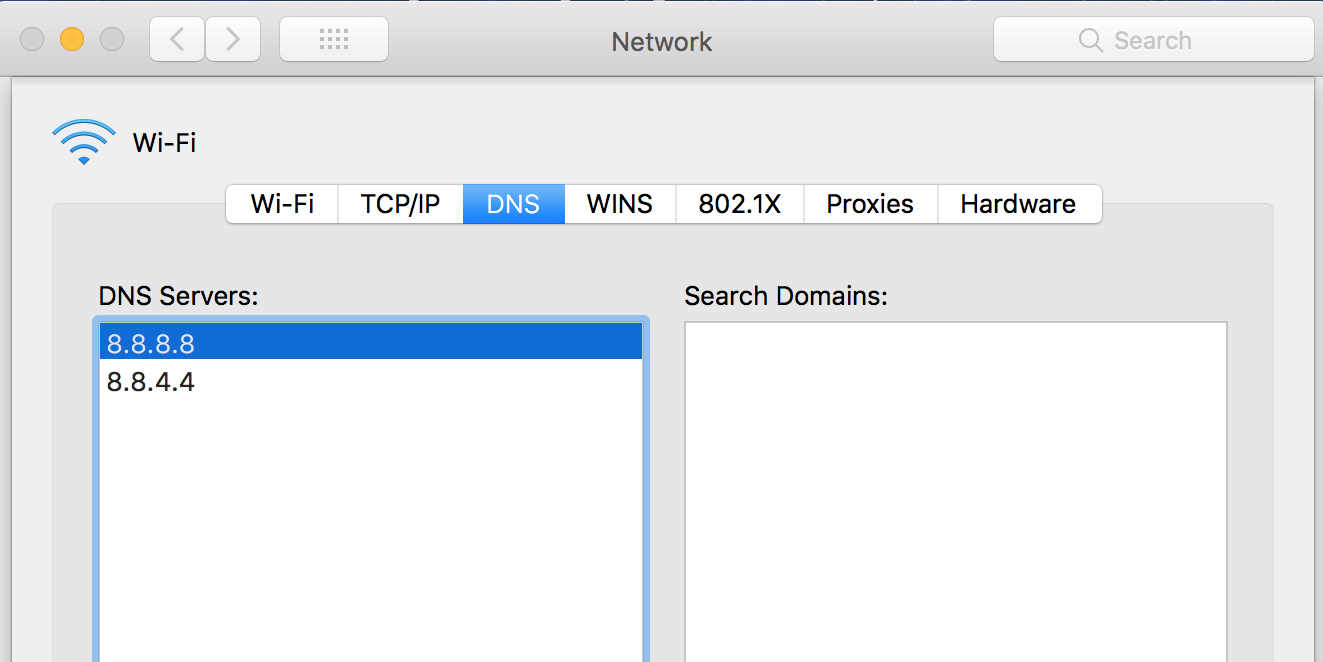1323x662 pixels.
Task: Switch to the TCP/IP tab
Action: pyautogui.click(x=400, y=204)
